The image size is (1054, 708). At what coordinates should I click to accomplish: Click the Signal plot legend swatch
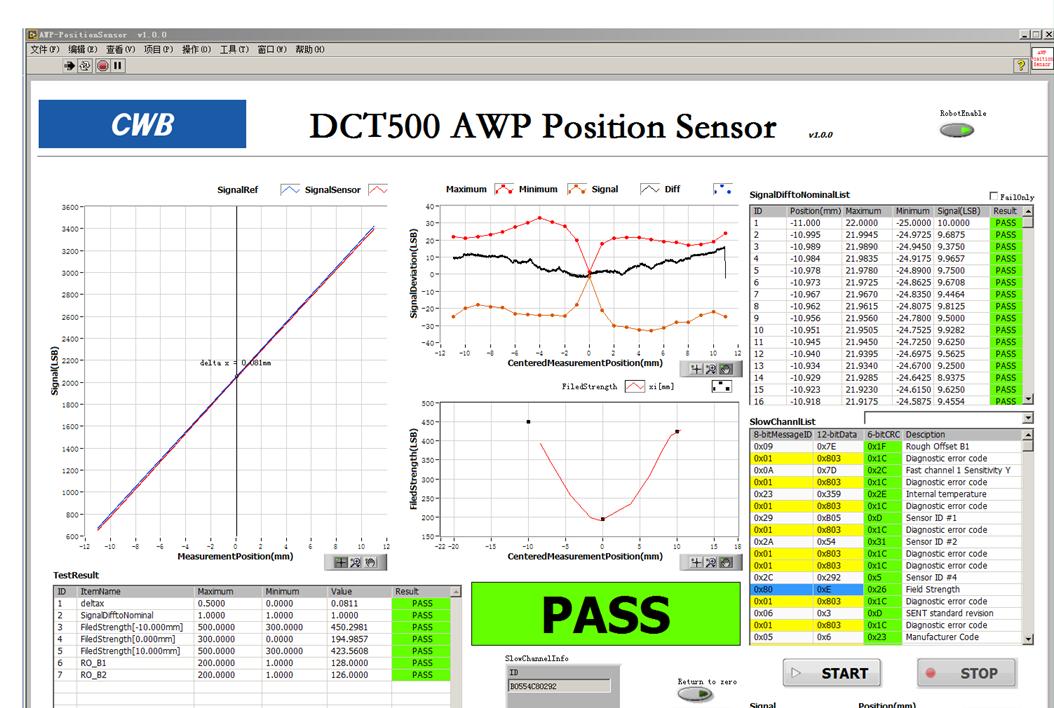pos(650,189)
